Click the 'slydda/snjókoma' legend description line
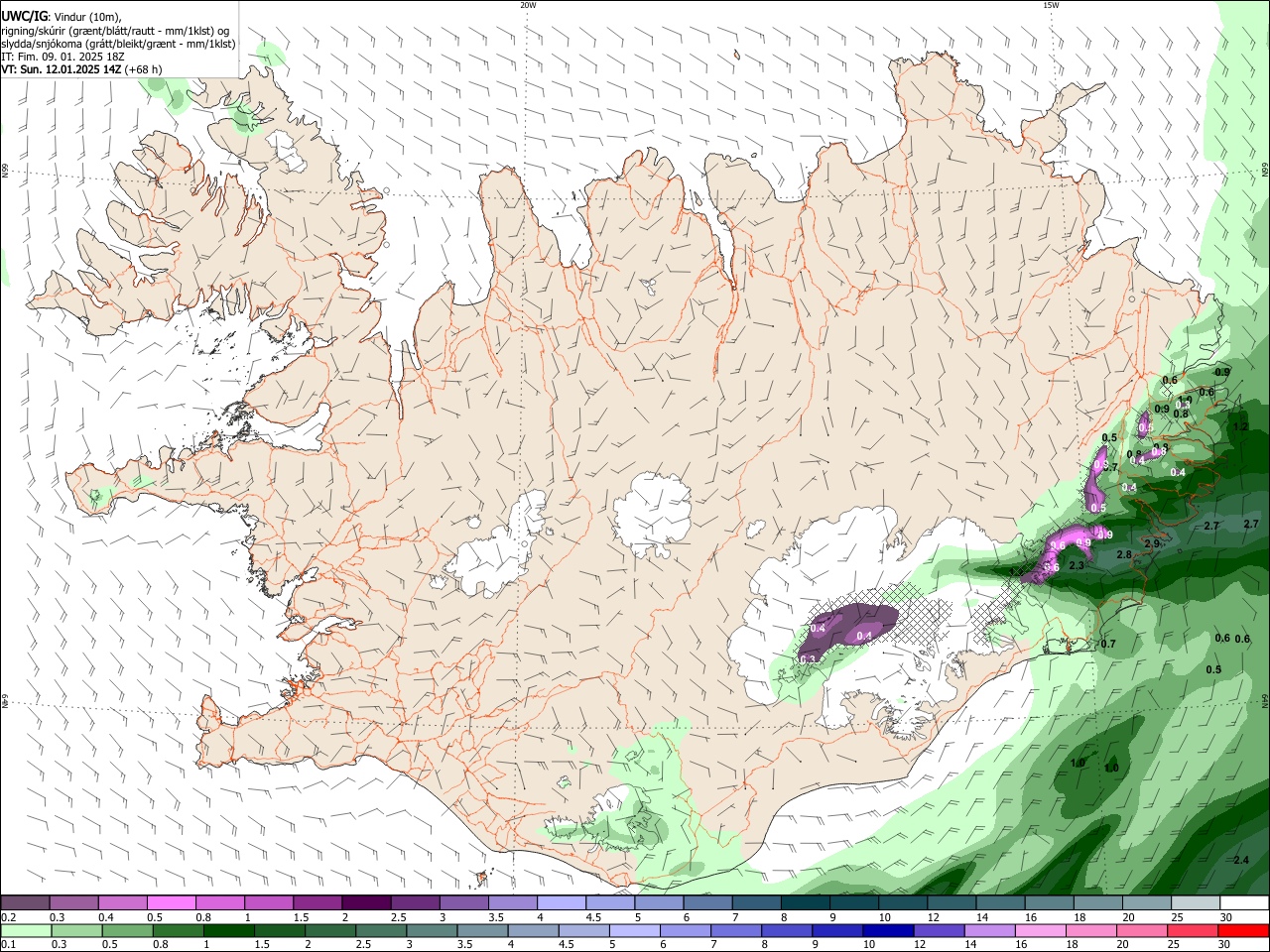This screenshot has height=952, width=1270. tap(118, 44)
